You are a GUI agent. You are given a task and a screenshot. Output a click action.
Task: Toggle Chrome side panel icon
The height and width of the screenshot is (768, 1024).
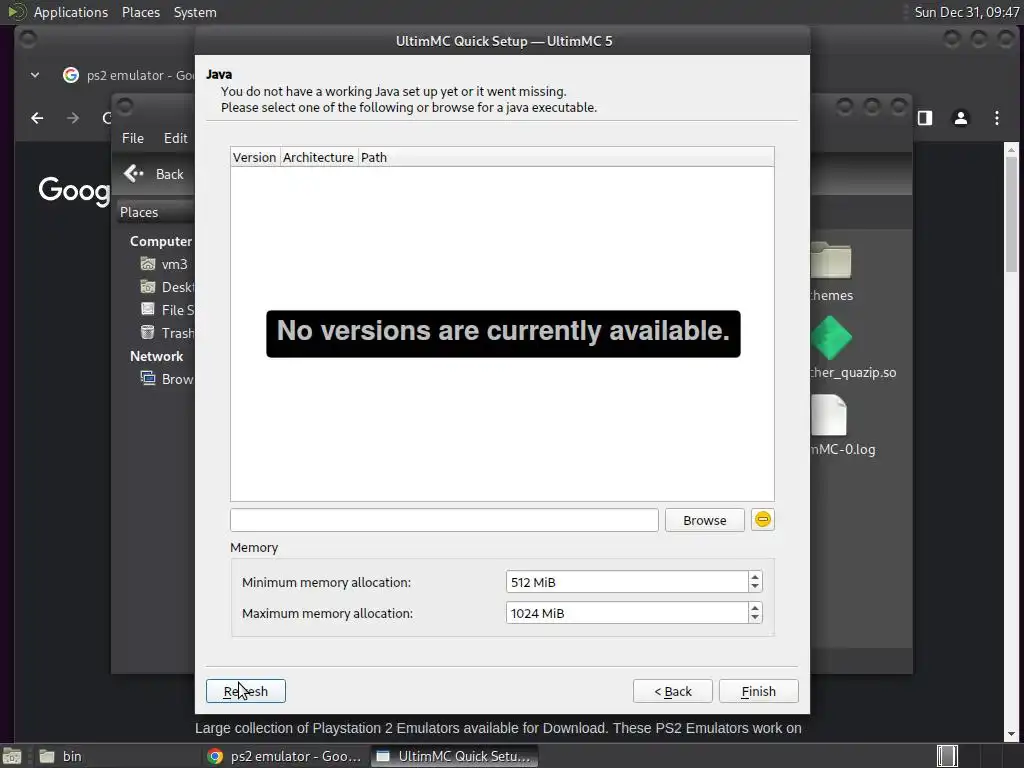[925, 118]
